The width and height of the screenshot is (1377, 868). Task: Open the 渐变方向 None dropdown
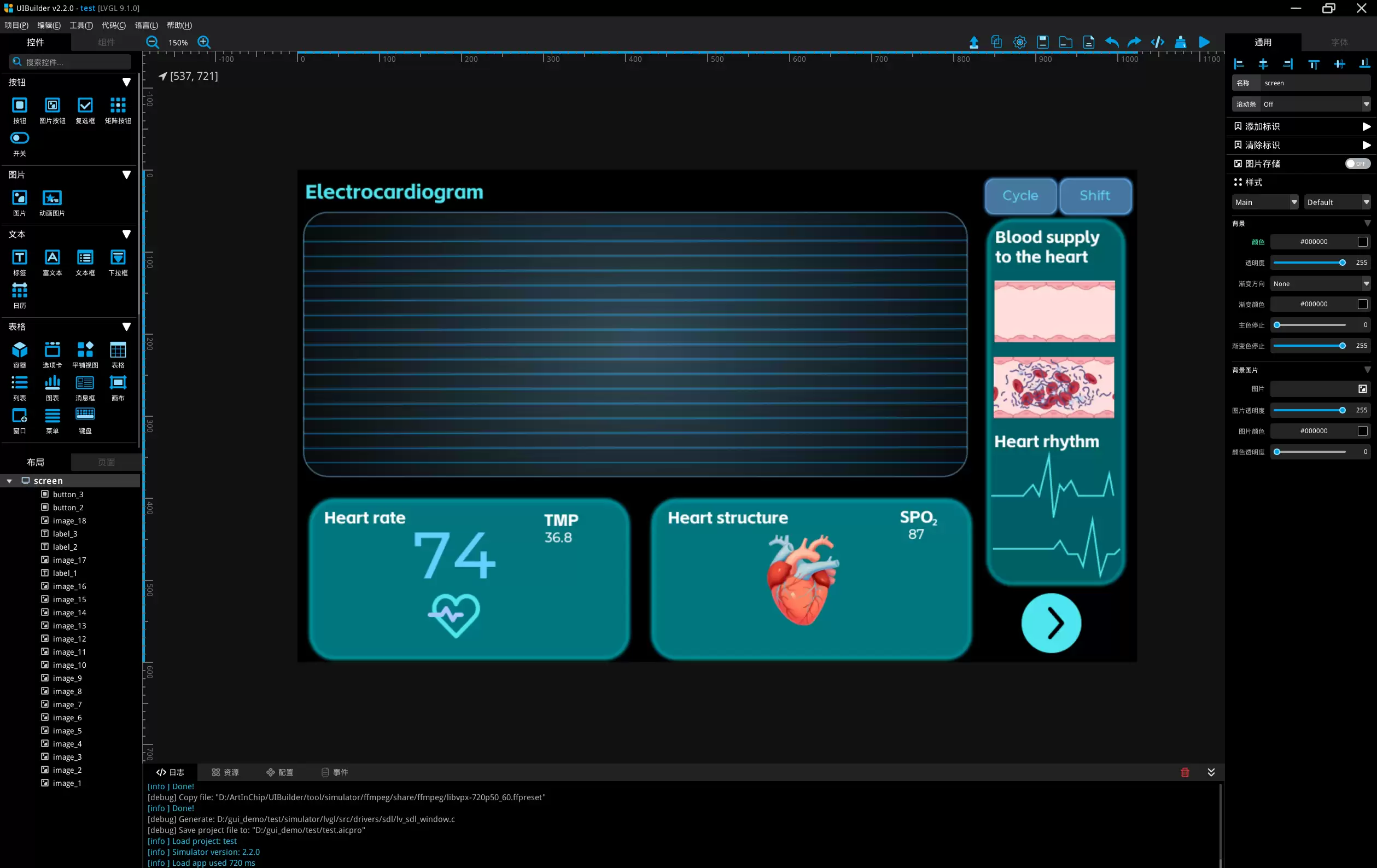tap(1320, 284)
